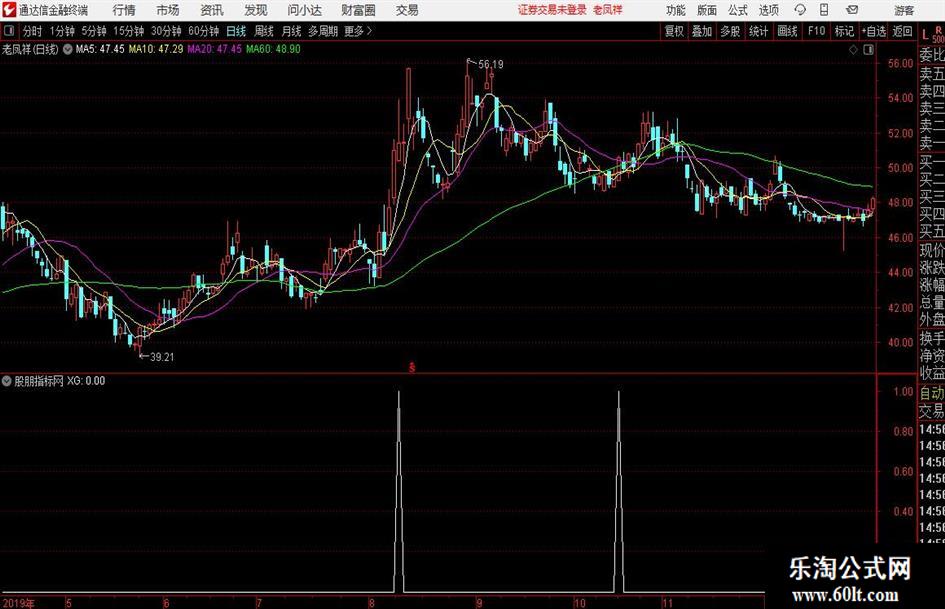
Task: Switch to 60分钟 period
Action: click(x=204, y=31)
